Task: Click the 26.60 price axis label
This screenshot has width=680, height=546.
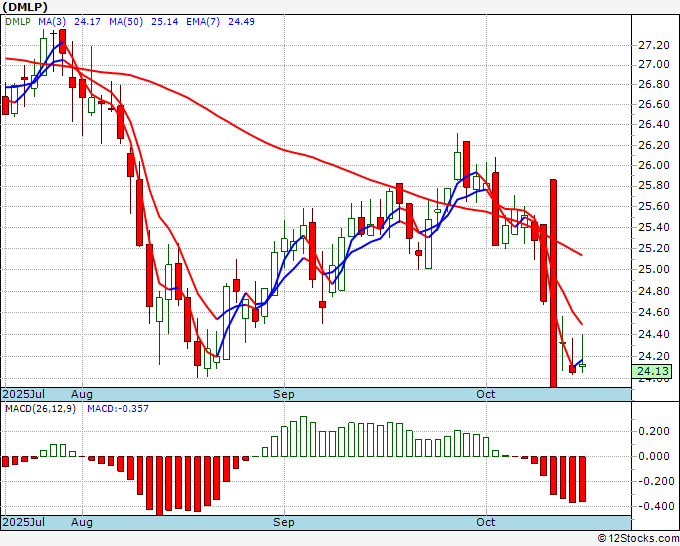Action: click(x=654, y=104)
